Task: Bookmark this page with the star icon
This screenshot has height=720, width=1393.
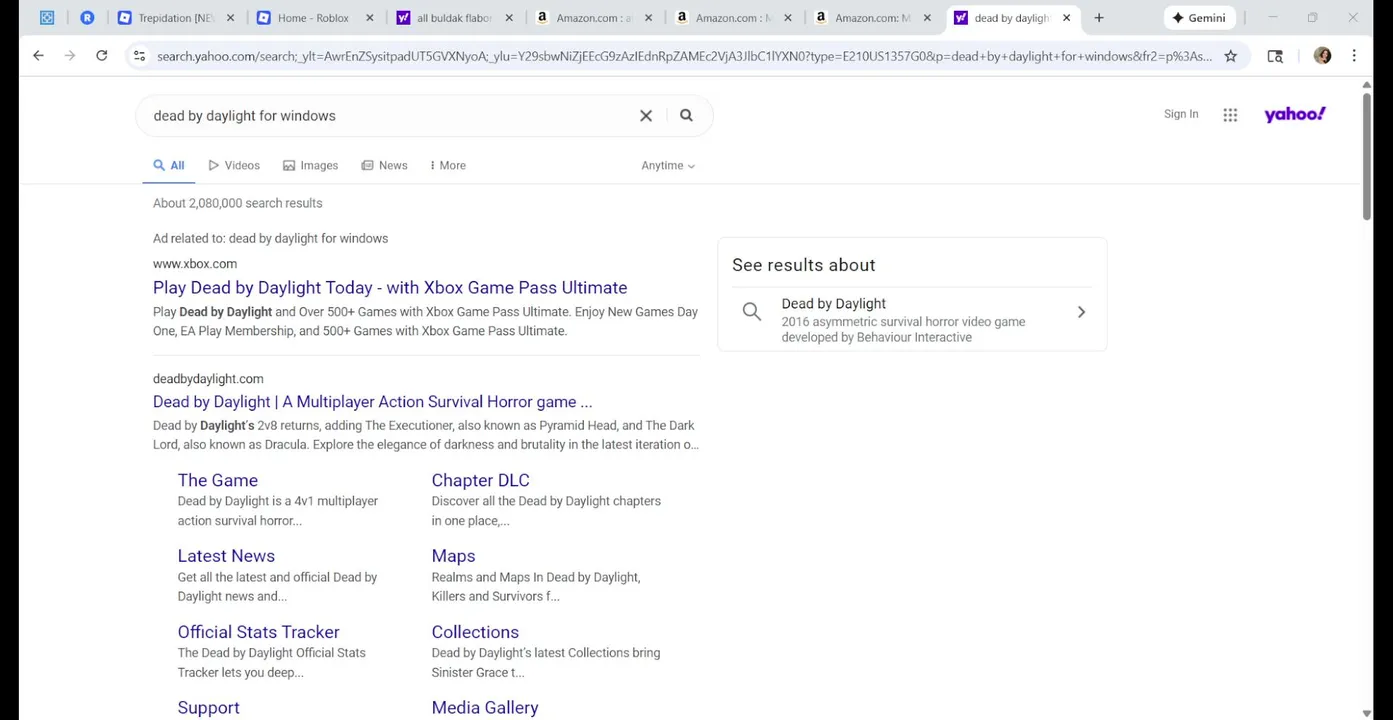Action: pyautogui.click(x=1231, y=56)
